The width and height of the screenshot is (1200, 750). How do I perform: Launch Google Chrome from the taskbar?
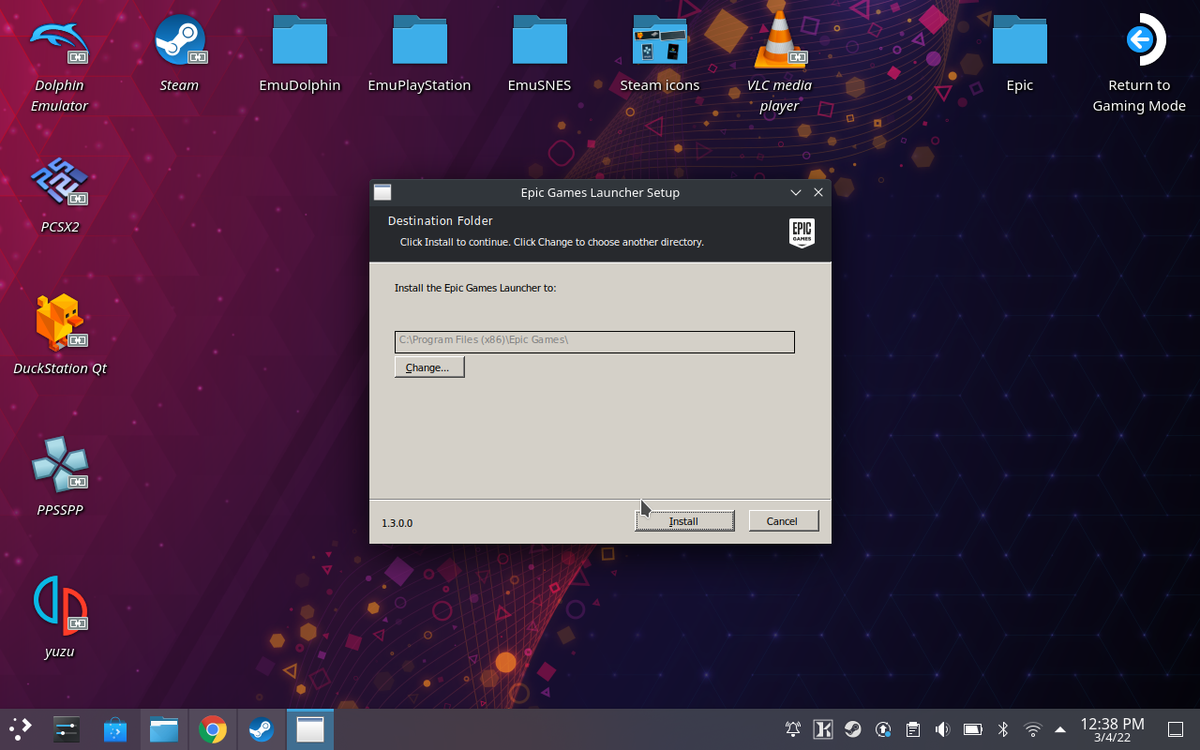[x=212, y=730]
